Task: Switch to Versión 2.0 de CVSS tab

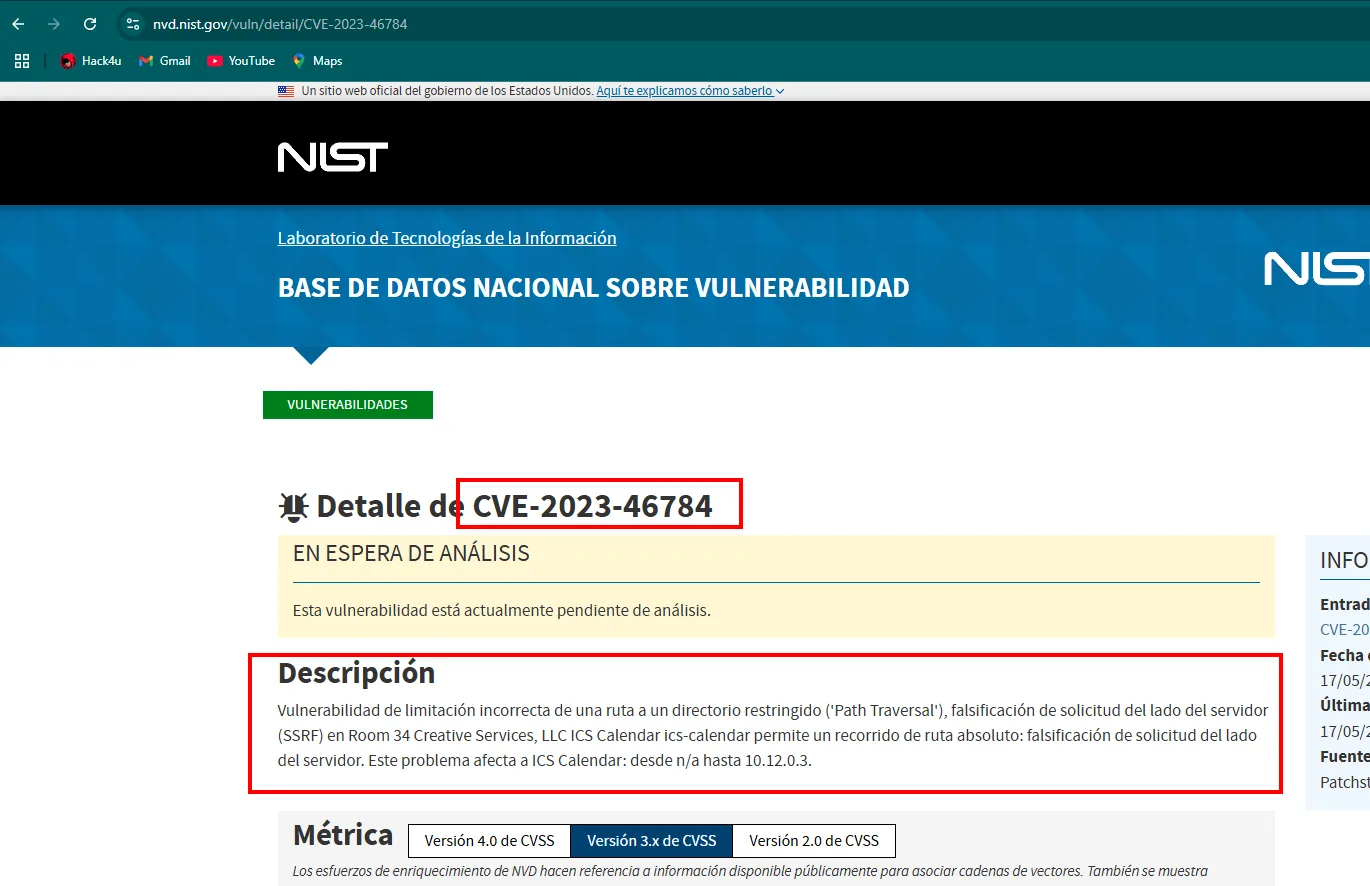Action: click(x=814, y=841)
